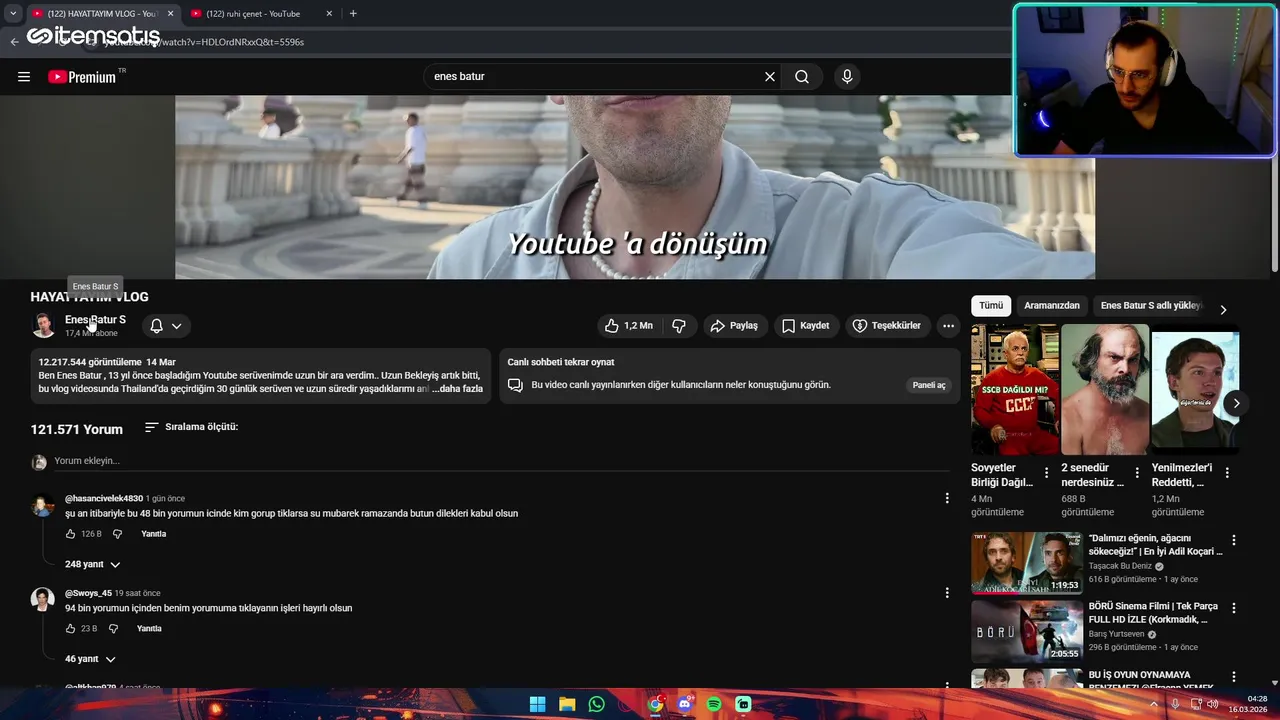Open live chat with 'Paneli aç' button
This screenshot has height=720, width=1280.
tap(929, 385)
